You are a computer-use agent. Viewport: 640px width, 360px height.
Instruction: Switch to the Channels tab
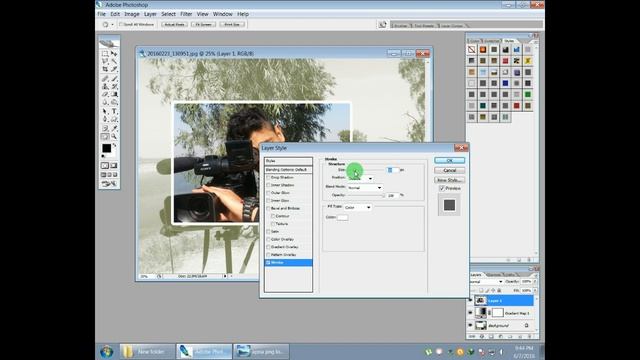(x=494, y=275)
